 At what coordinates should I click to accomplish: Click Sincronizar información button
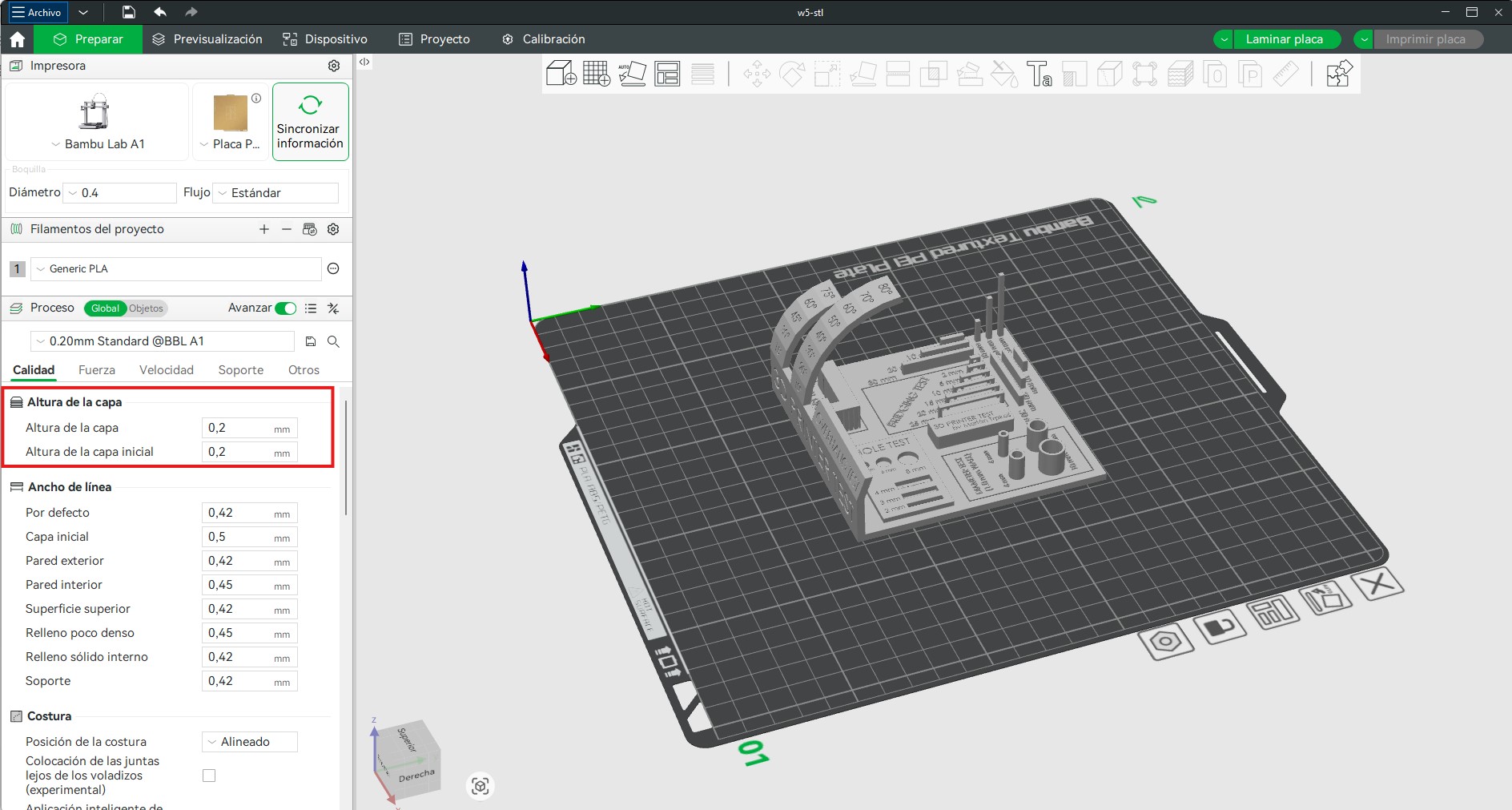tap(310, 122)
